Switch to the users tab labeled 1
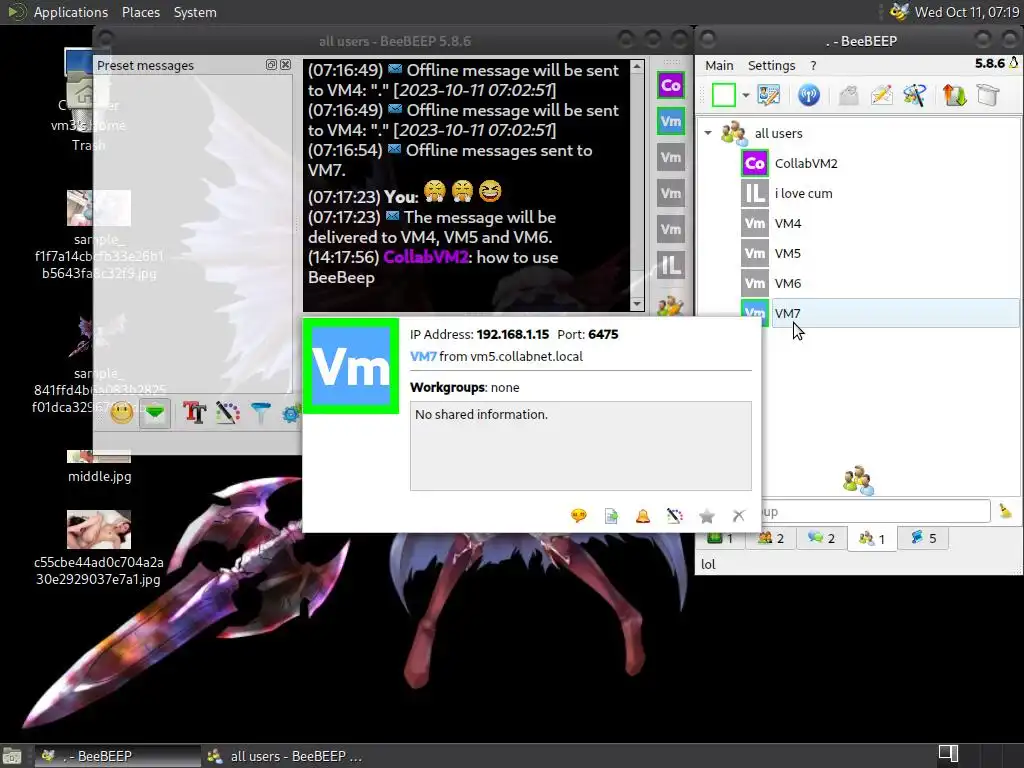This screenshot has height=768, width=1024. coord(872,539)
